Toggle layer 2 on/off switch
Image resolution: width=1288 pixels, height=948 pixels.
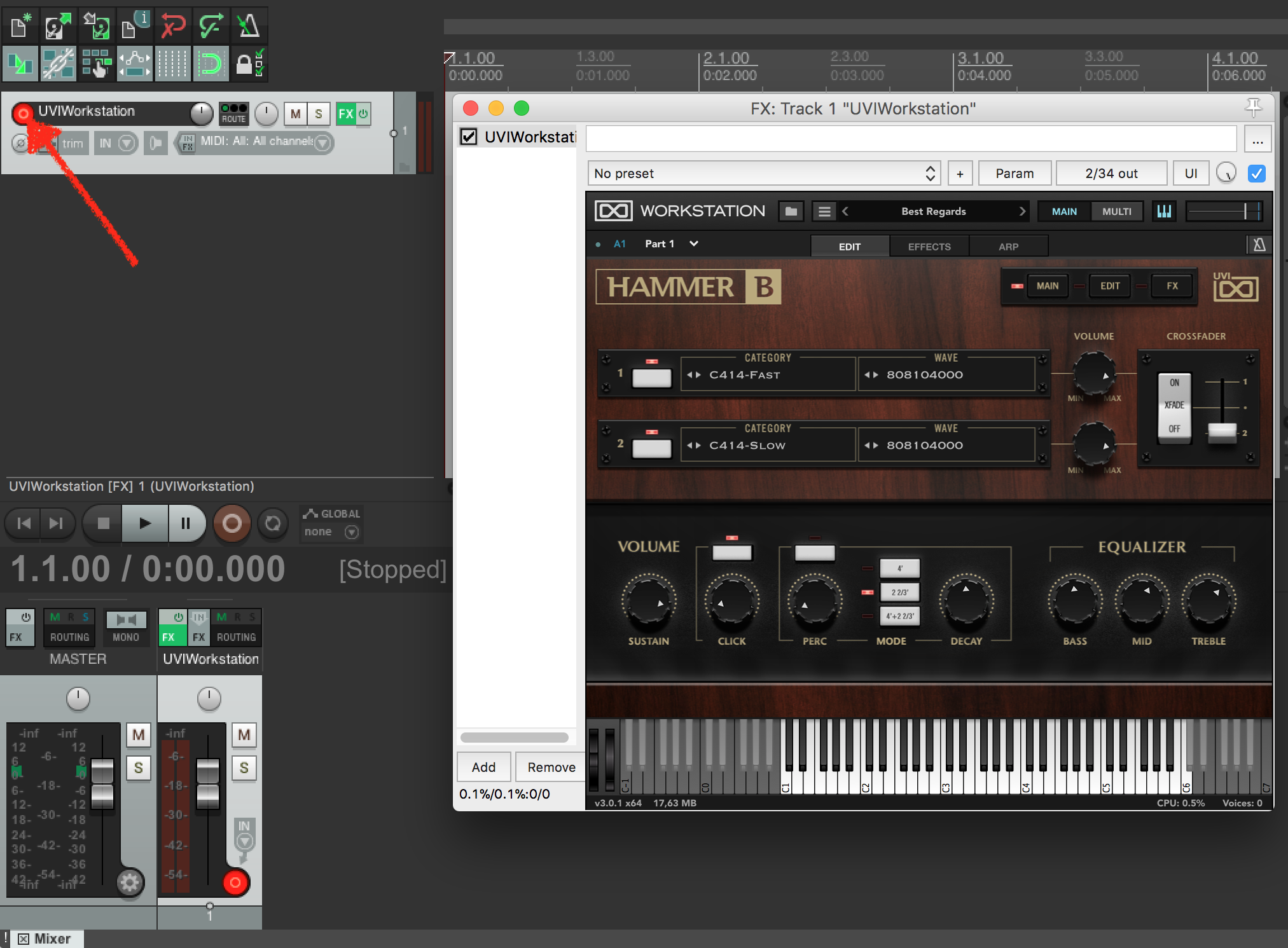click(651, 448)
